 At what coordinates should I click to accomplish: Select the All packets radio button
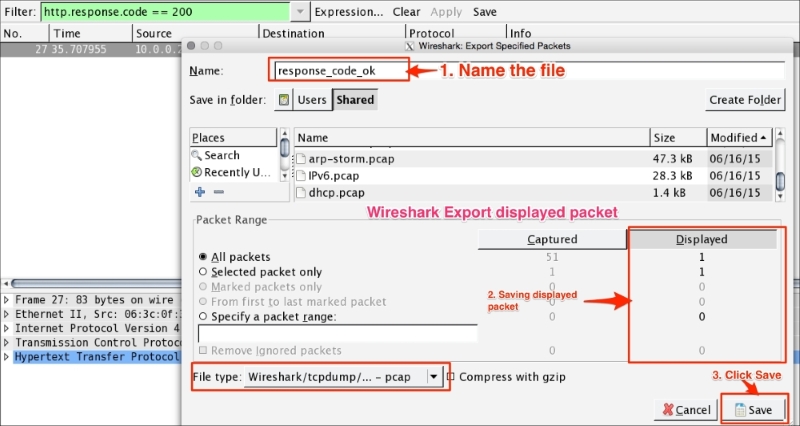(203, 257)
